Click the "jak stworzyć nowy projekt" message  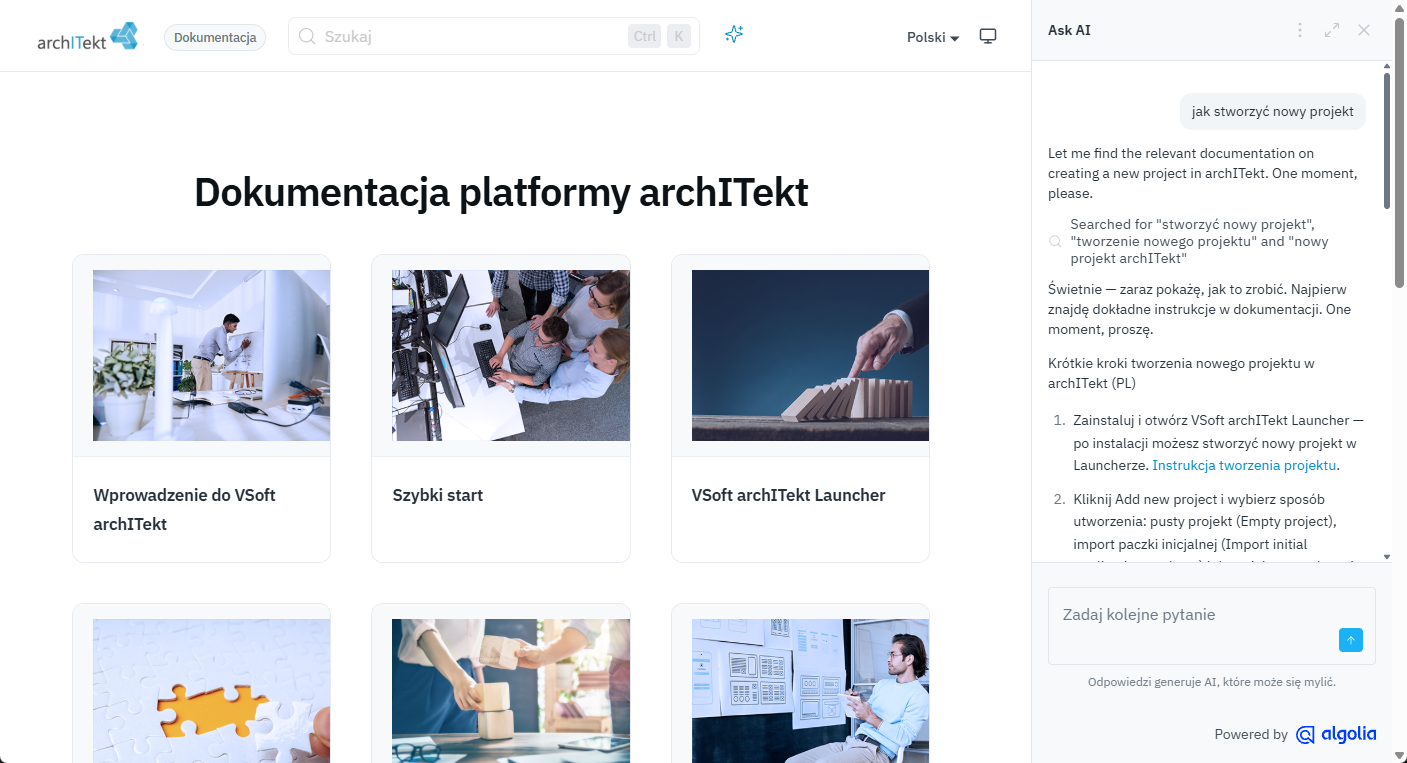pyautogui.click(x=1272, y=111)
